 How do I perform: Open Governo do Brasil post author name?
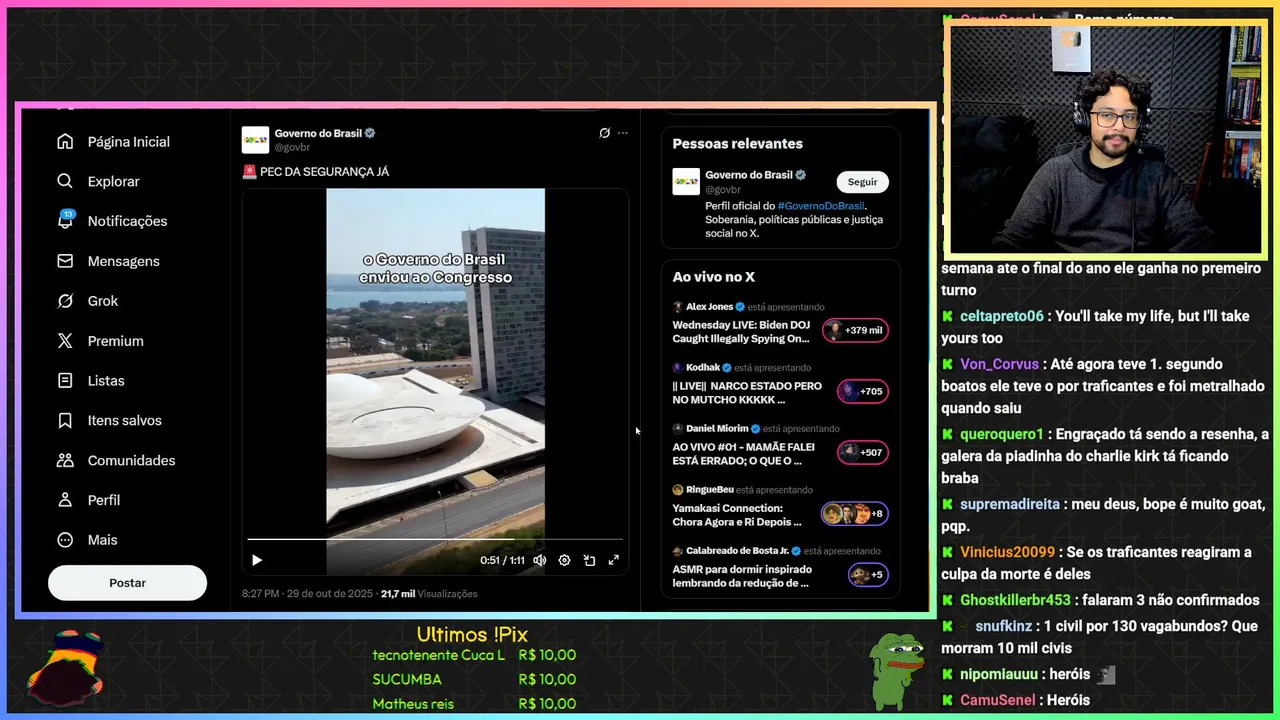pyautogui.click(x=318, y=133)
